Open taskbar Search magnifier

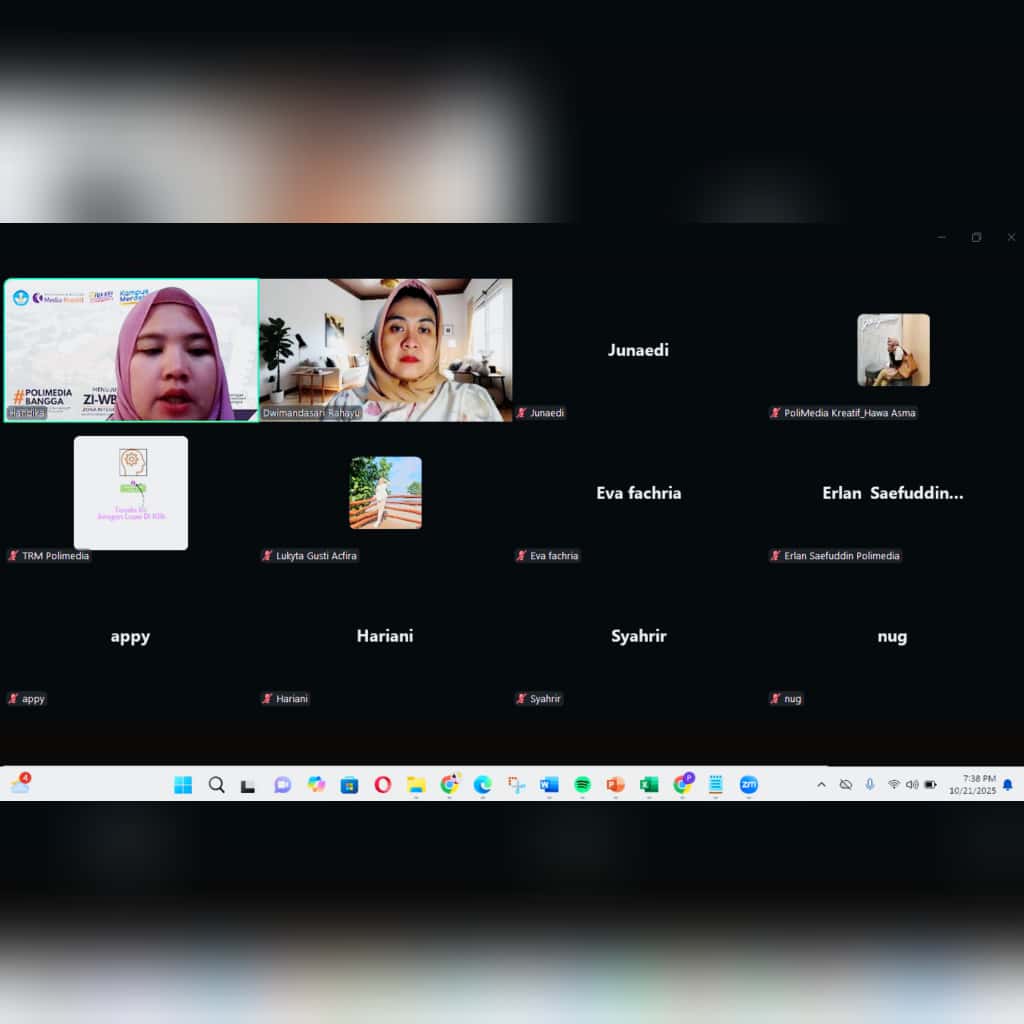(216, 785)
